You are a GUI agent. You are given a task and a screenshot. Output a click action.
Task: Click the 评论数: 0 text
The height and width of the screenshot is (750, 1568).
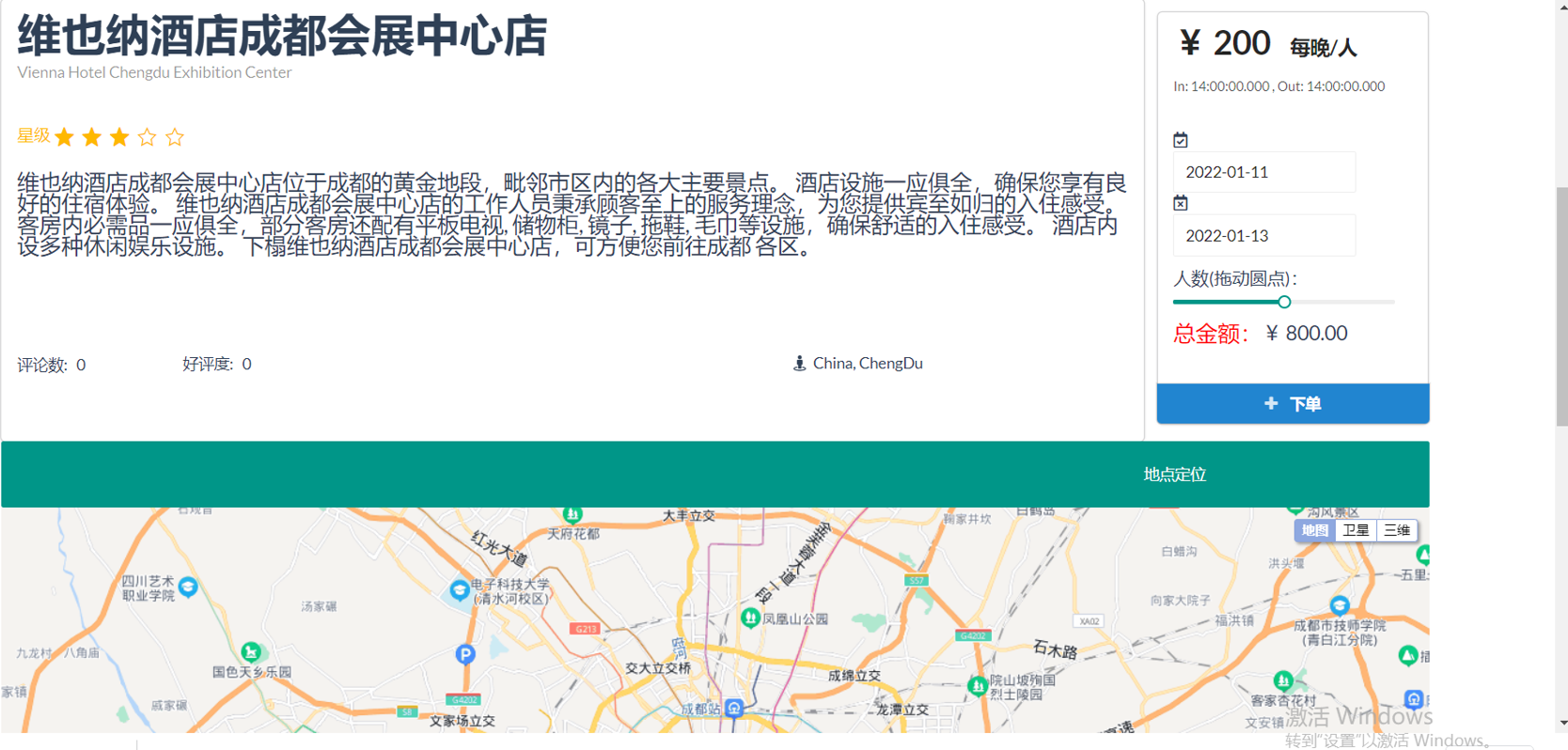52,365
